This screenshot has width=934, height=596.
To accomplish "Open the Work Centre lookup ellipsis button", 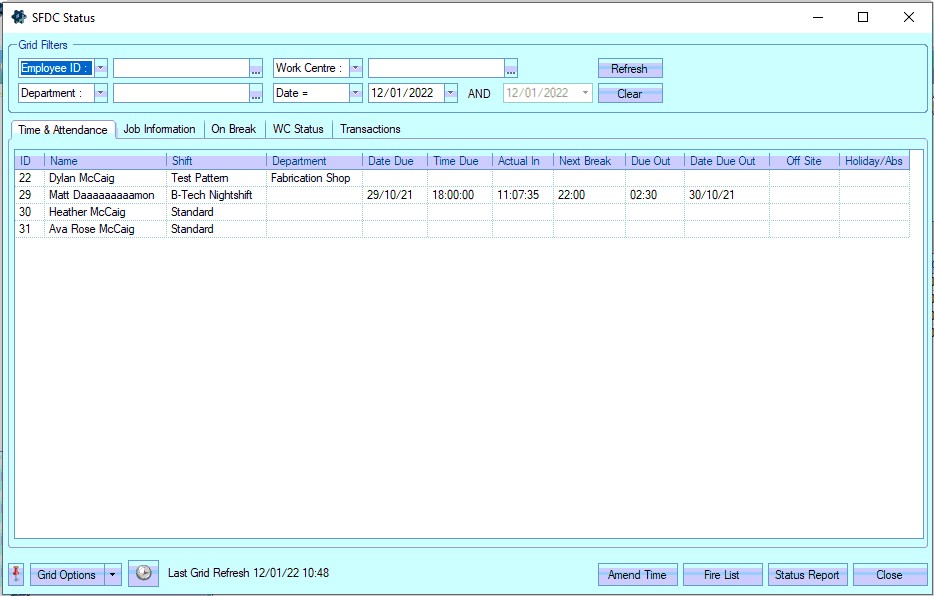I will click(x=511, y=68).
